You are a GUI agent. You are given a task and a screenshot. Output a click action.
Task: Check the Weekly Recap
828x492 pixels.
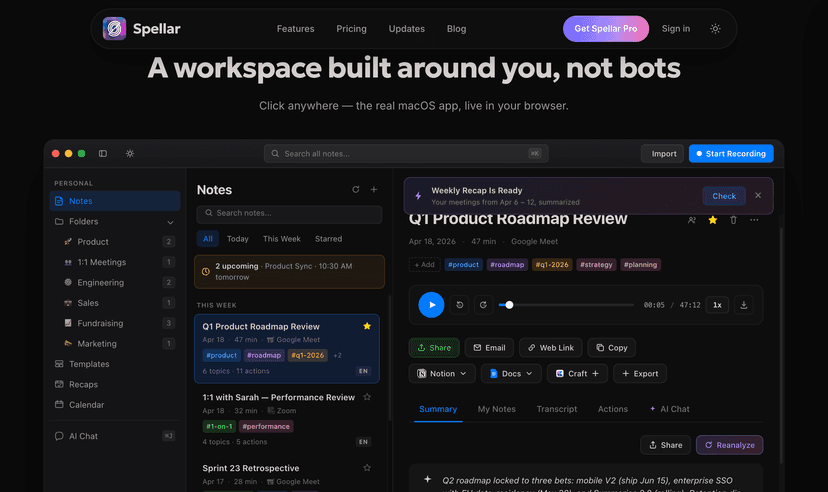723,196
